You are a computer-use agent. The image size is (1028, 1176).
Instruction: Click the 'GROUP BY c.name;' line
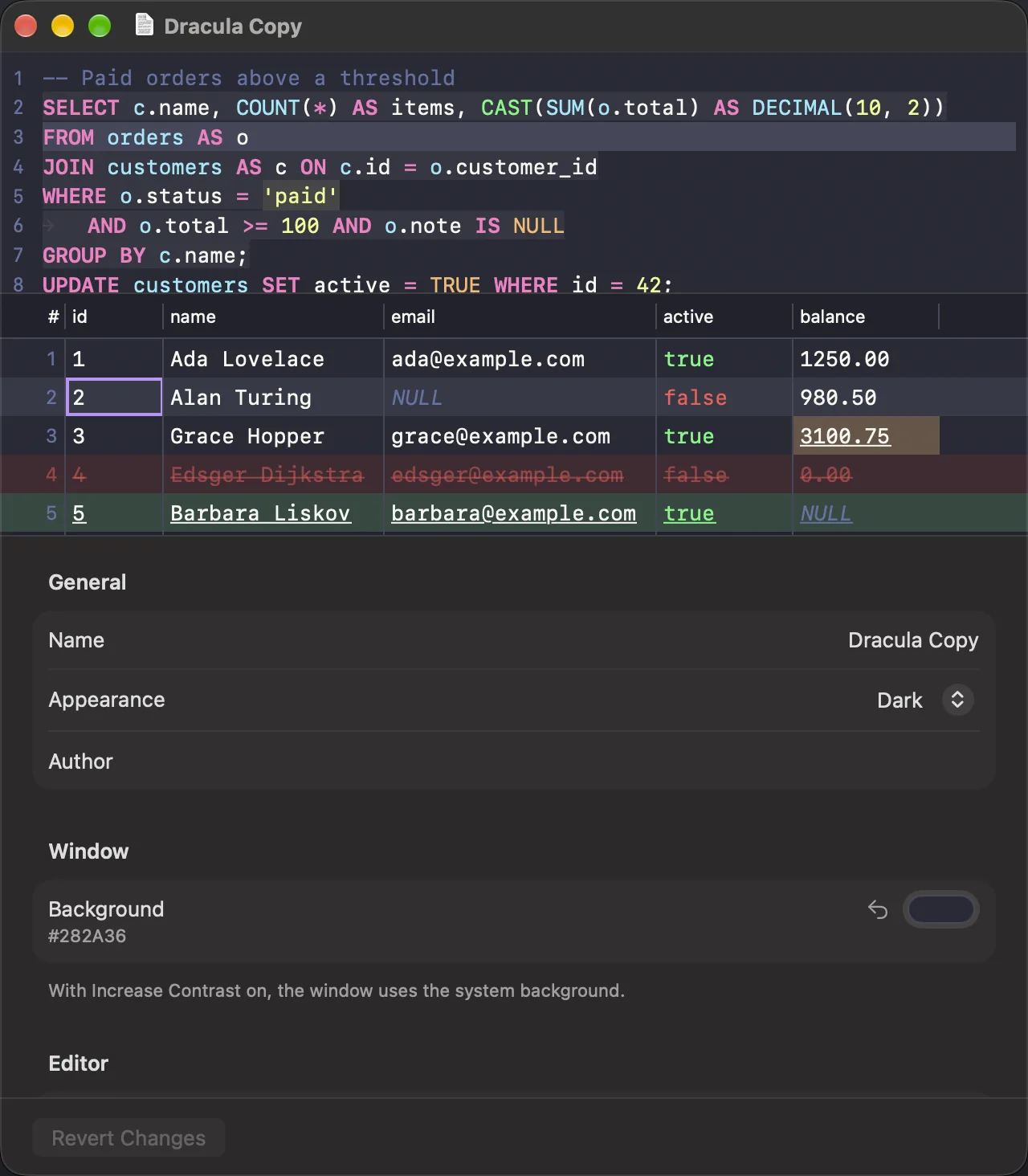click(x=145, y=255)
